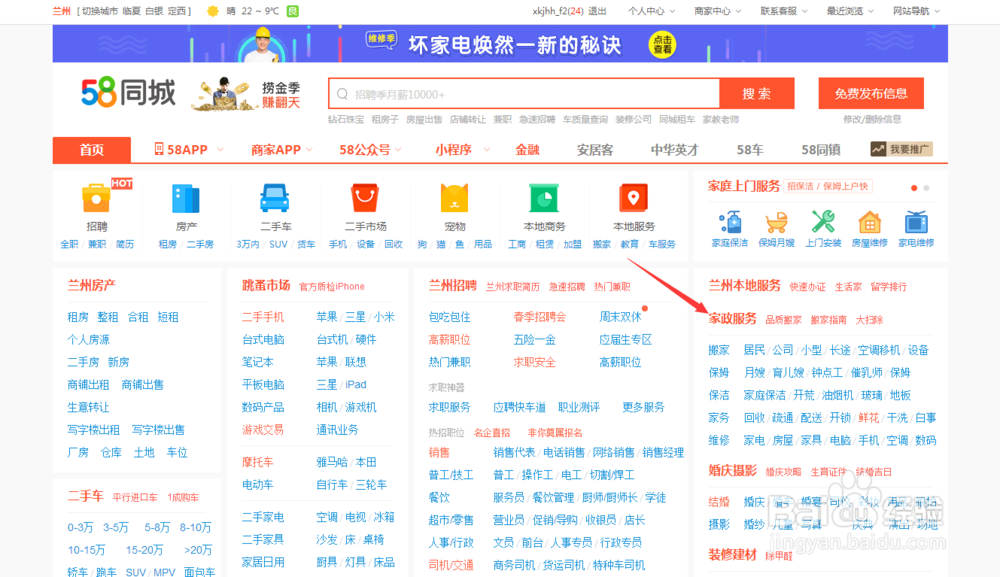Open the 58同镇 navigation tab
The height and width of the screenshot is (577, 1000).
pyautogui.click(x=821, y=150)
